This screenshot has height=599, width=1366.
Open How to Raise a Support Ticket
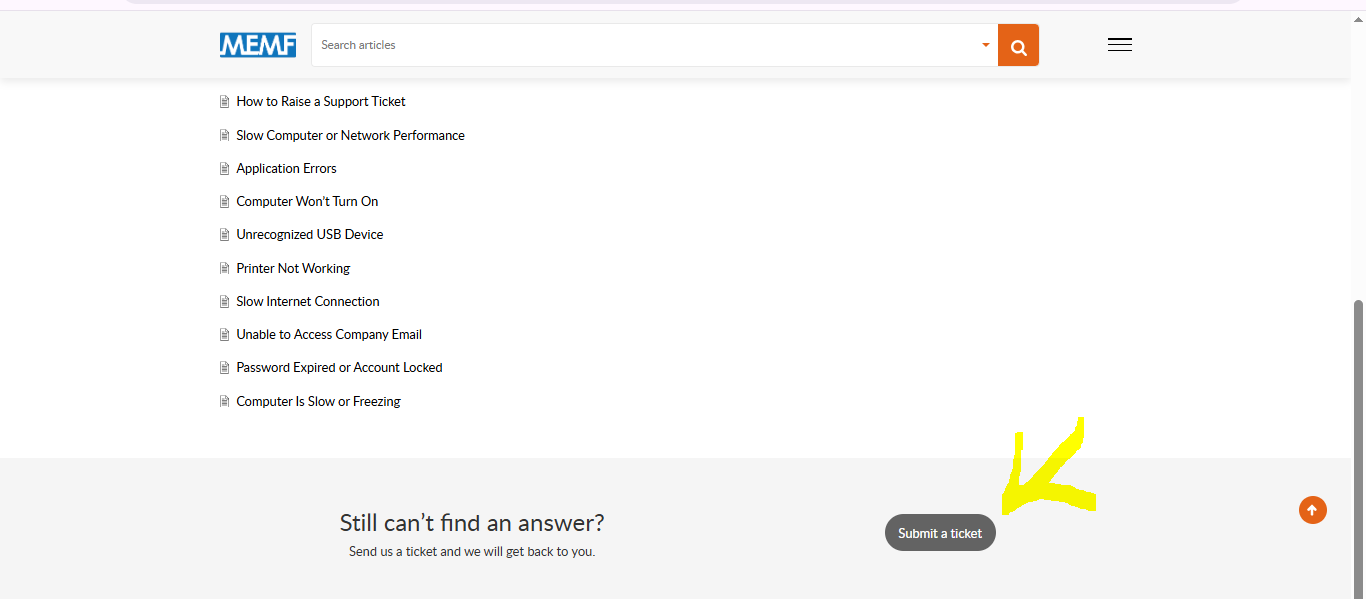tap(321, 102)
